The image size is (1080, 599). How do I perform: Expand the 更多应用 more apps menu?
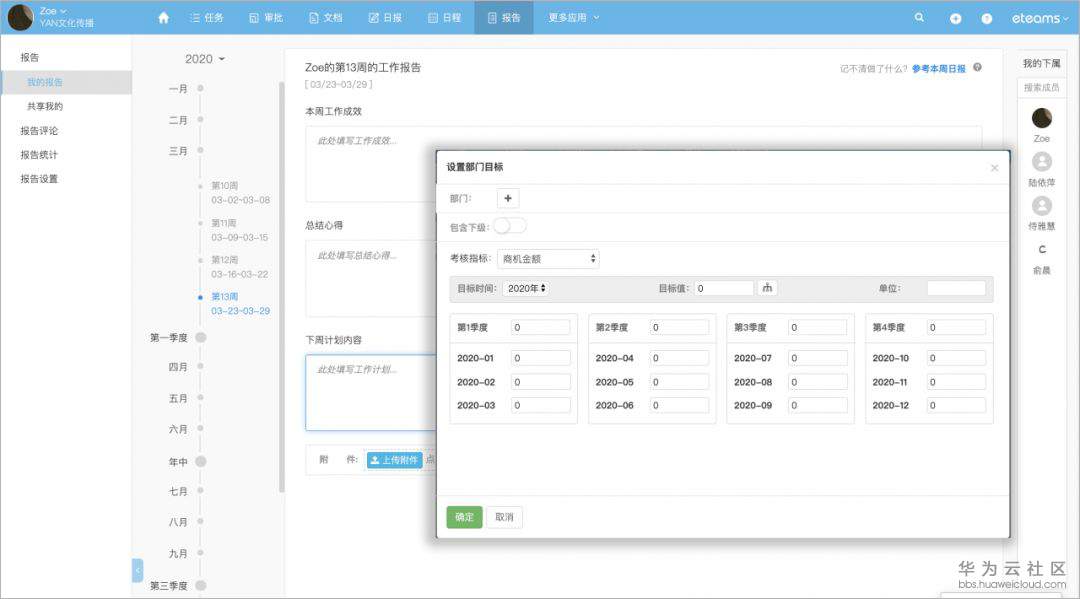pyautogui.click(x=574, y=18)
